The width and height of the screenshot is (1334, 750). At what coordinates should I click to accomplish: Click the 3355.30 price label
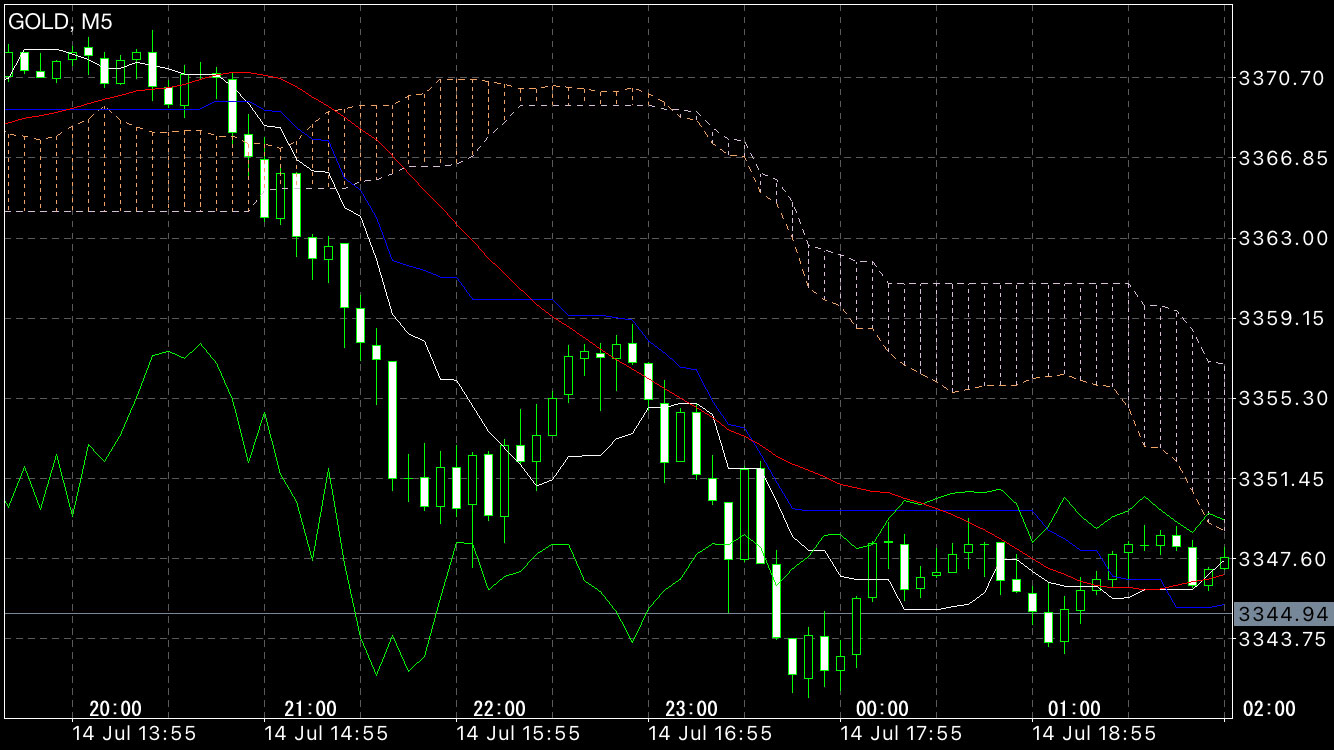coord(1282,398)
